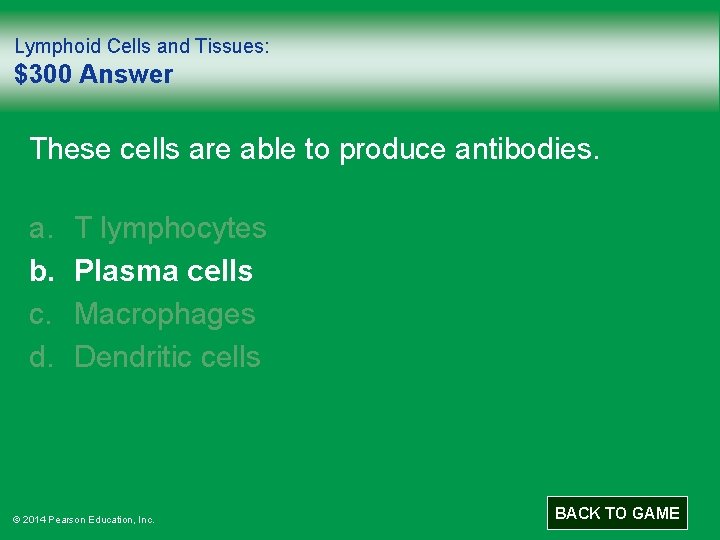The height and width of the screenshot is (540, 720).
Task: Click the letter a. list marker
Action: pyautogui.click(x=40, y=228)
